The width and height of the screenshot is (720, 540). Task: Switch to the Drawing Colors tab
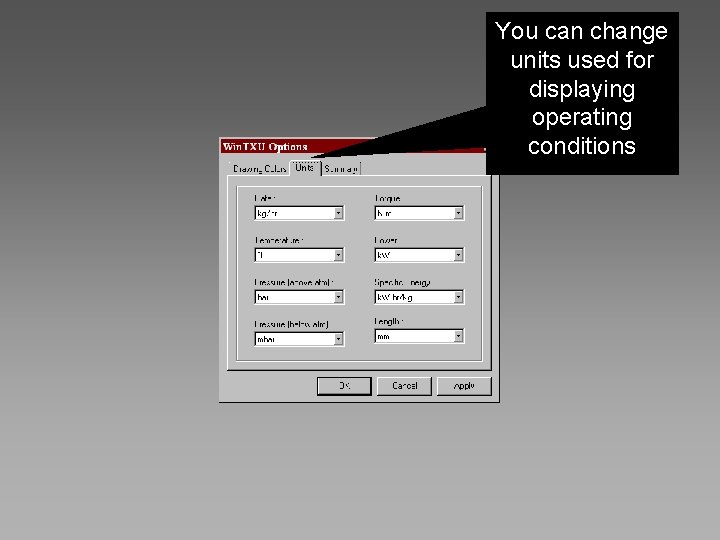[259, 169]
